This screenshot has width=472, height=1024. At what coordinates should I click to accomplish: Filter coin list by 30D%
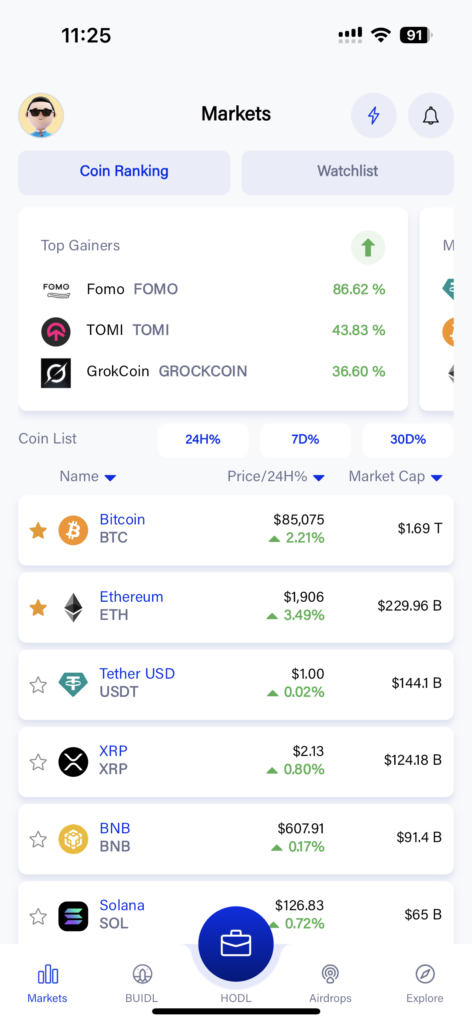(407, 440)
